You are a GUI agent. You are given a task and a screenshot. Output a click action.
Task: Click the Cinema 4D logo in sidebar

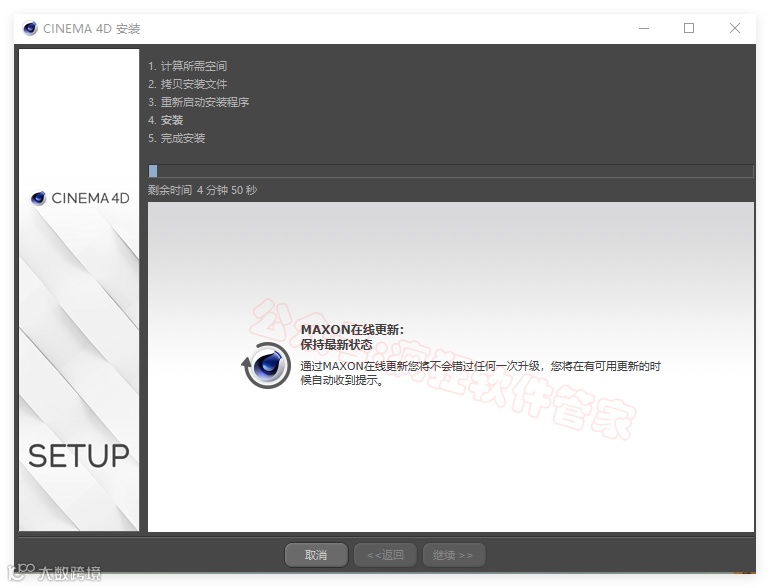[81, 198]
